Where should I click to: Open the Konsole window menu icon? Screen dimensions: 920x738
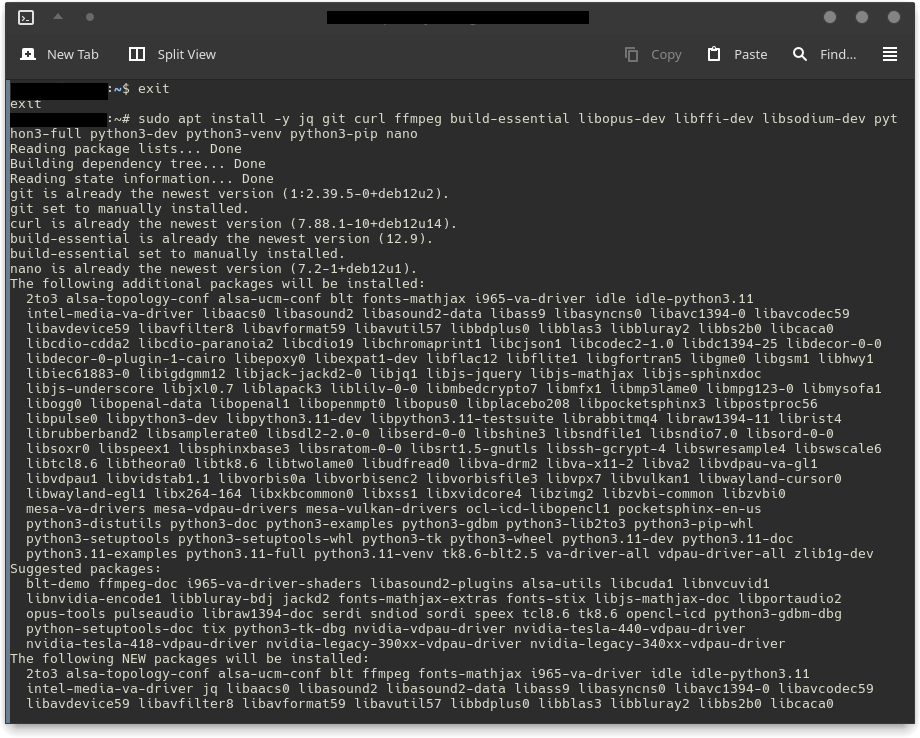tap(26, 17)
